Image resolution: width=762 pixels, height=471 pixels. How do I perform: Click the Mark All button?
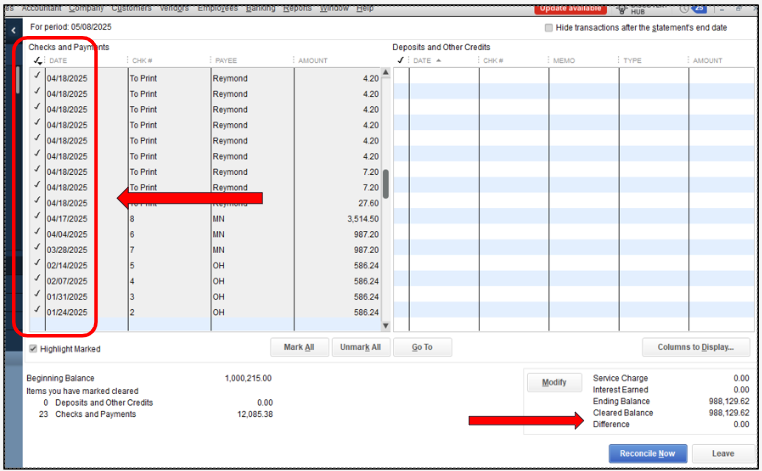pyautogui.click(x=299, y=347)
